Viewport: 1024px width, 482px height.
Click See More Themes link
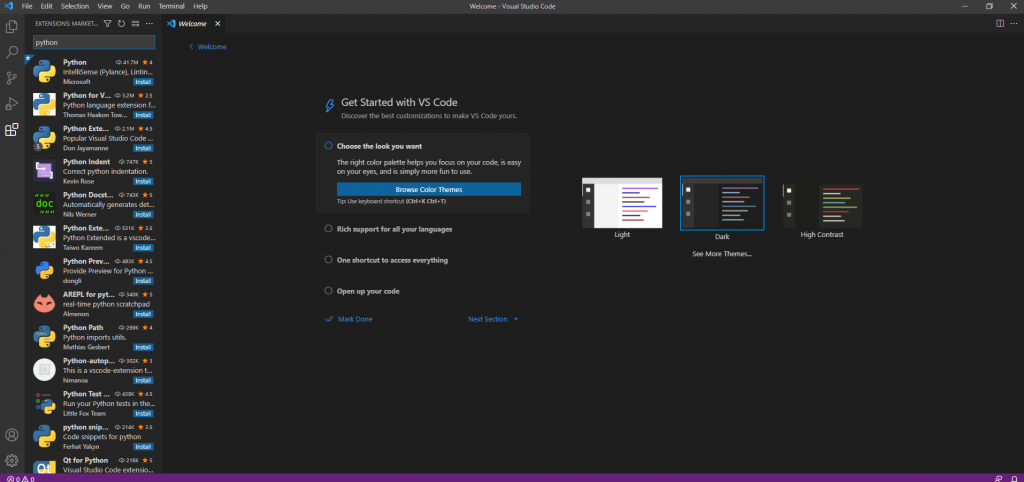722,254
